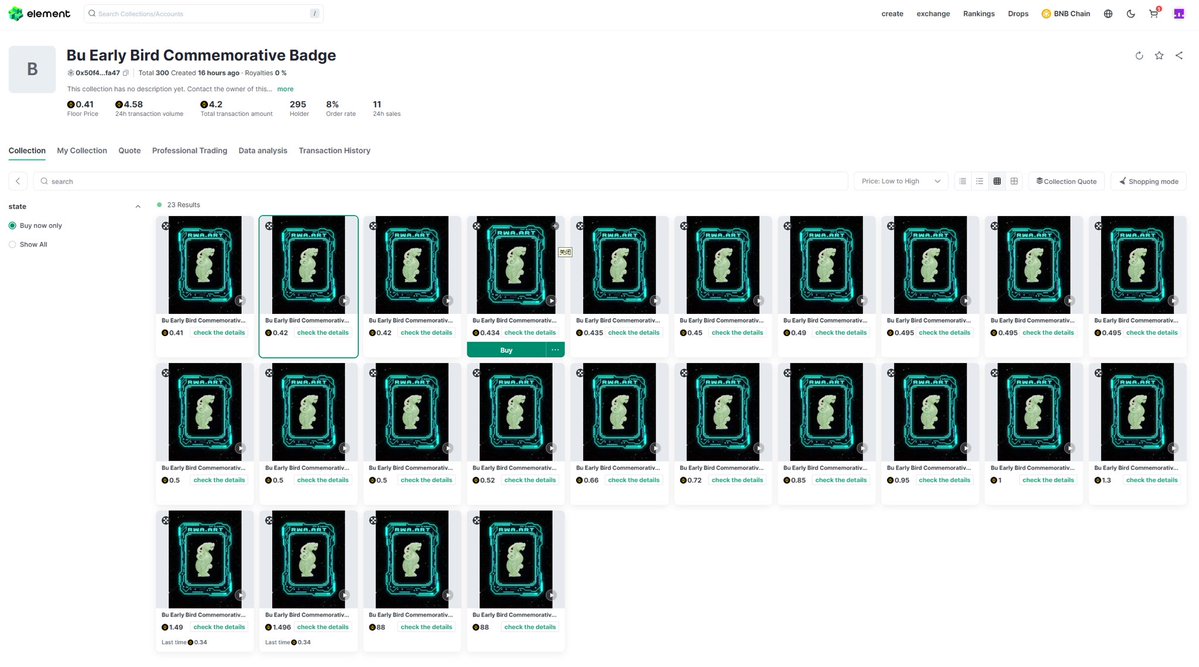This screenshot has height=667, width=1199.
Task: Switch to Professional Trading tab
Action: 190,151
